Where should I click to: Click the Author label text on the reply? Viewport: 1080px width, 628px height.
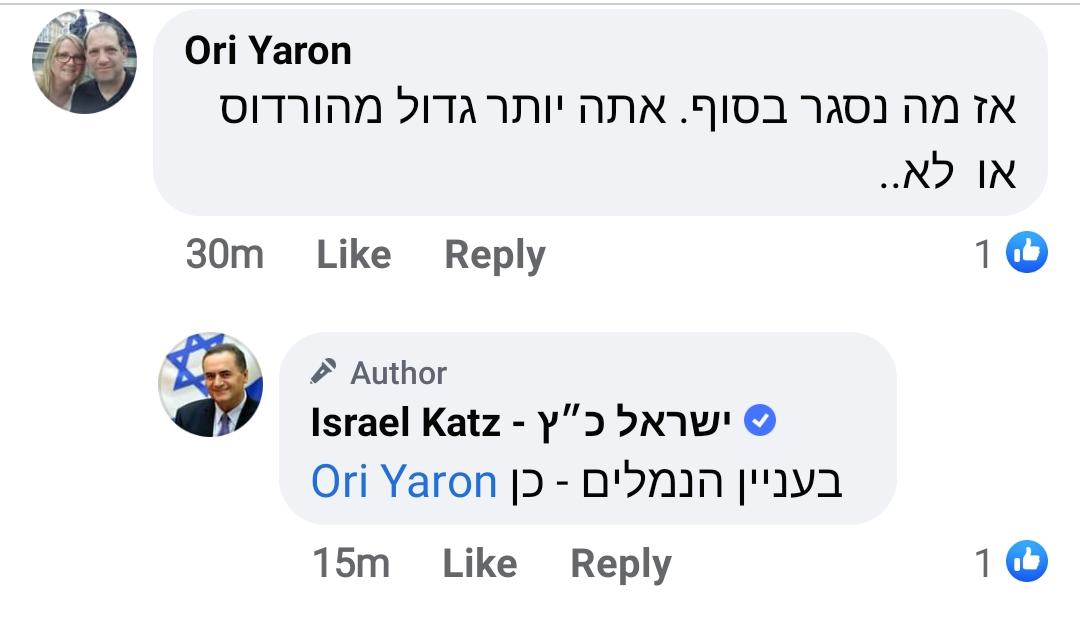point(398,373)
